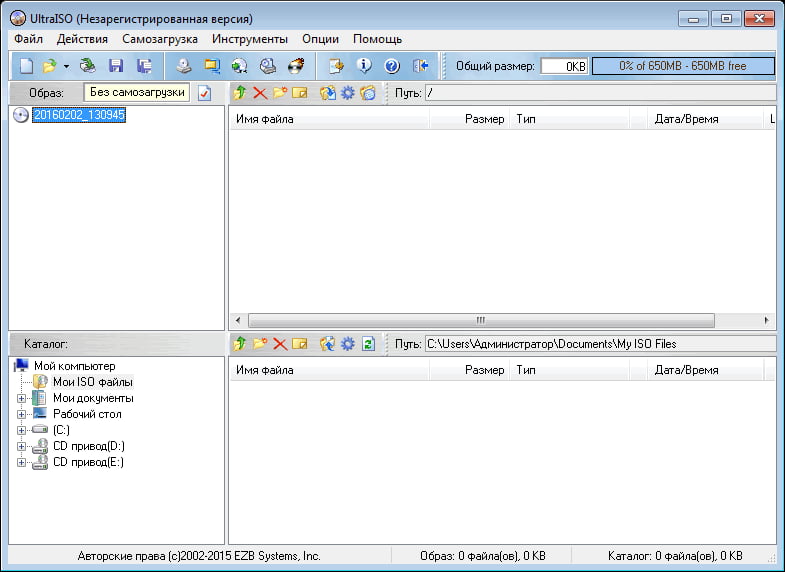Click the horizontal scrollbar in image file list
Screen dimensions: 785x572
(480, 321)
